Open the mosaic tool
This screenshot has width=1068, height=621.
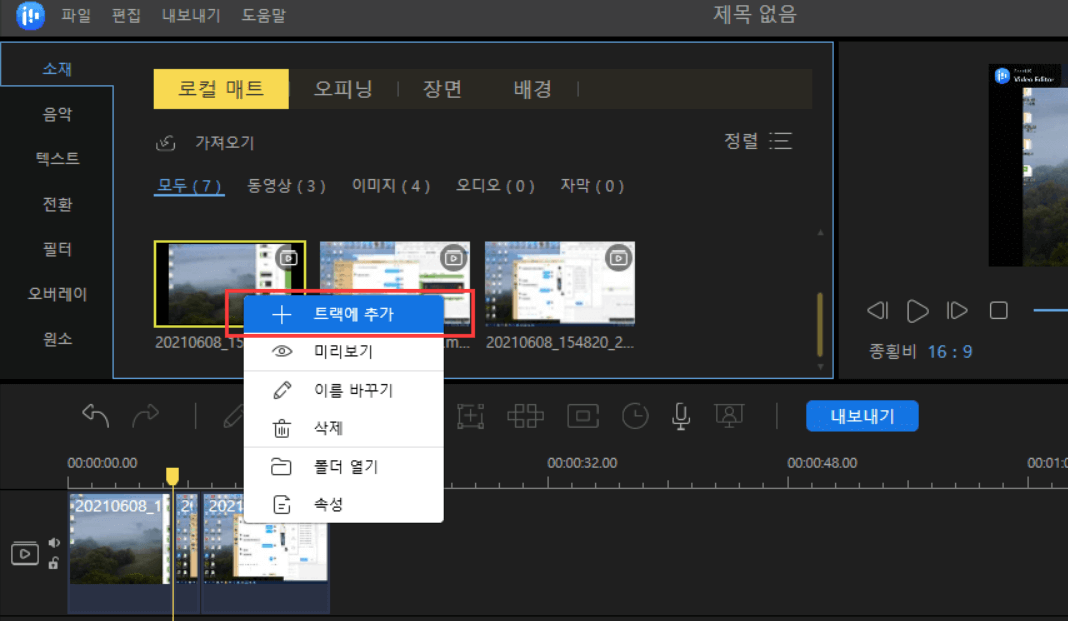pos(525,415)
